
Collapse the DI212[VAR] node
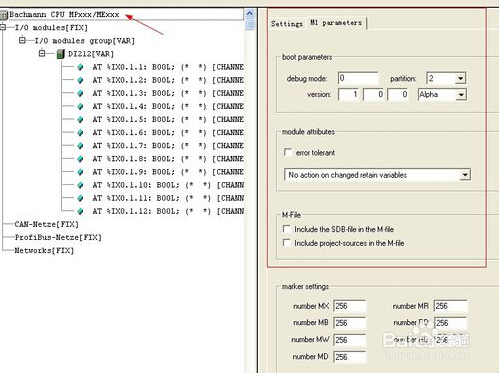pyautogui.click(x=42, y=53)
